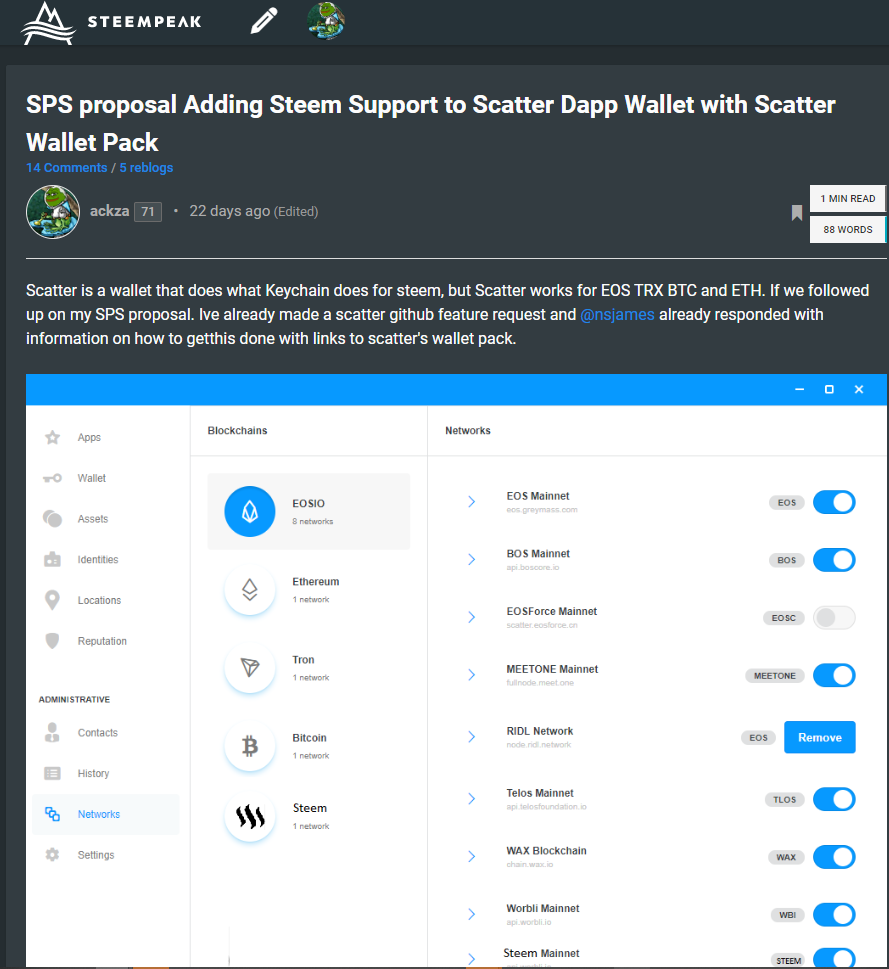The height and width of the screenshot is (969, 889).
Task: Expand BOS Mainnet details chevron
Action: tap(471, 559)
